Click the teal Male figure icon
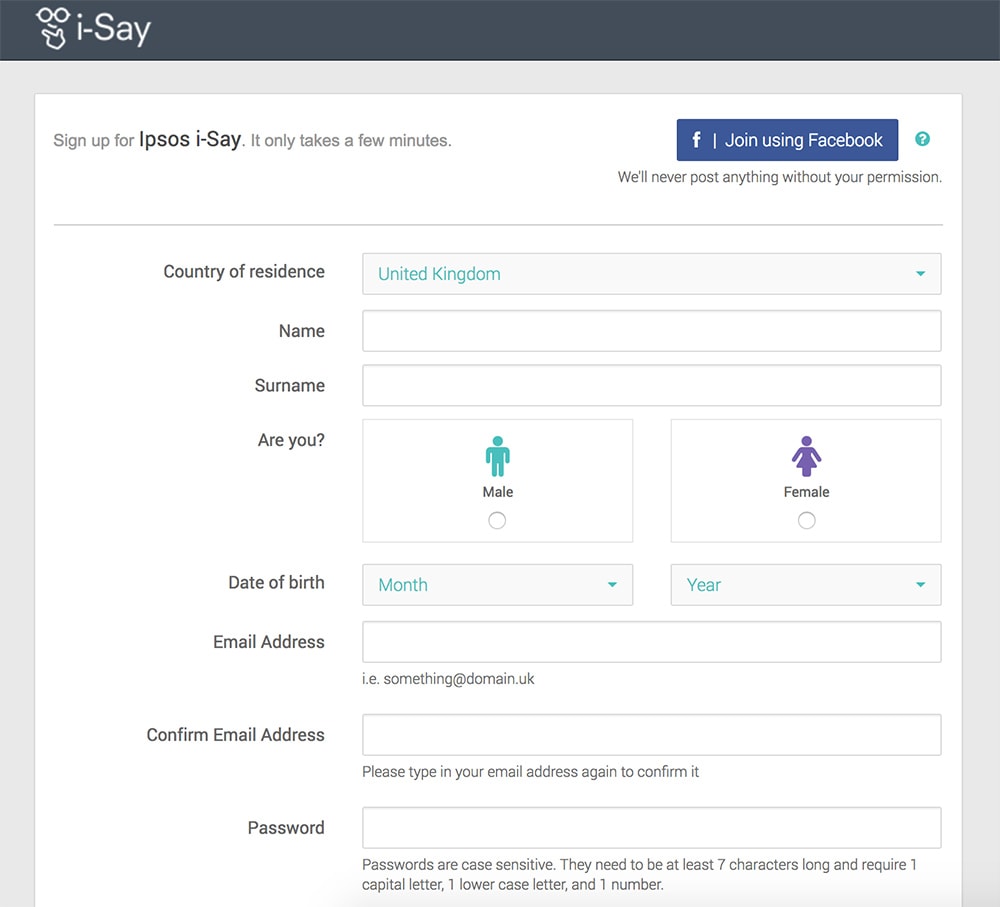The width and height of the screenshot is (1000, 907). [497, 456]
